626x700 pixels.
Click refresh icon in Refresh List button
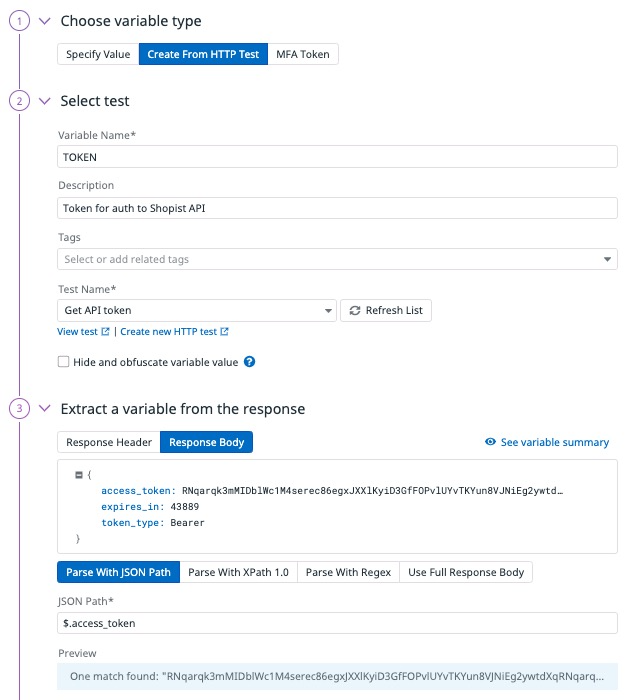tap(354, 311)
